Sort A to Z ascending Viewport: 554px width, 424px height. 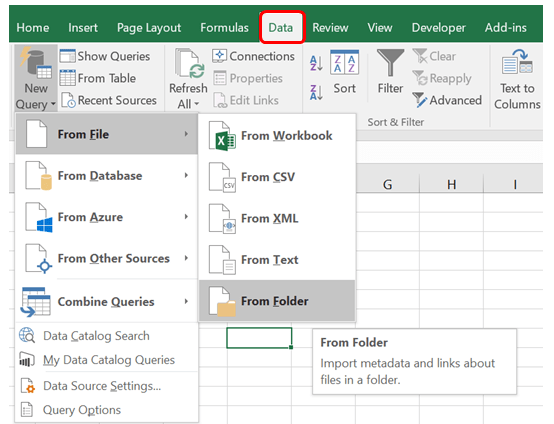coord(316,63)
